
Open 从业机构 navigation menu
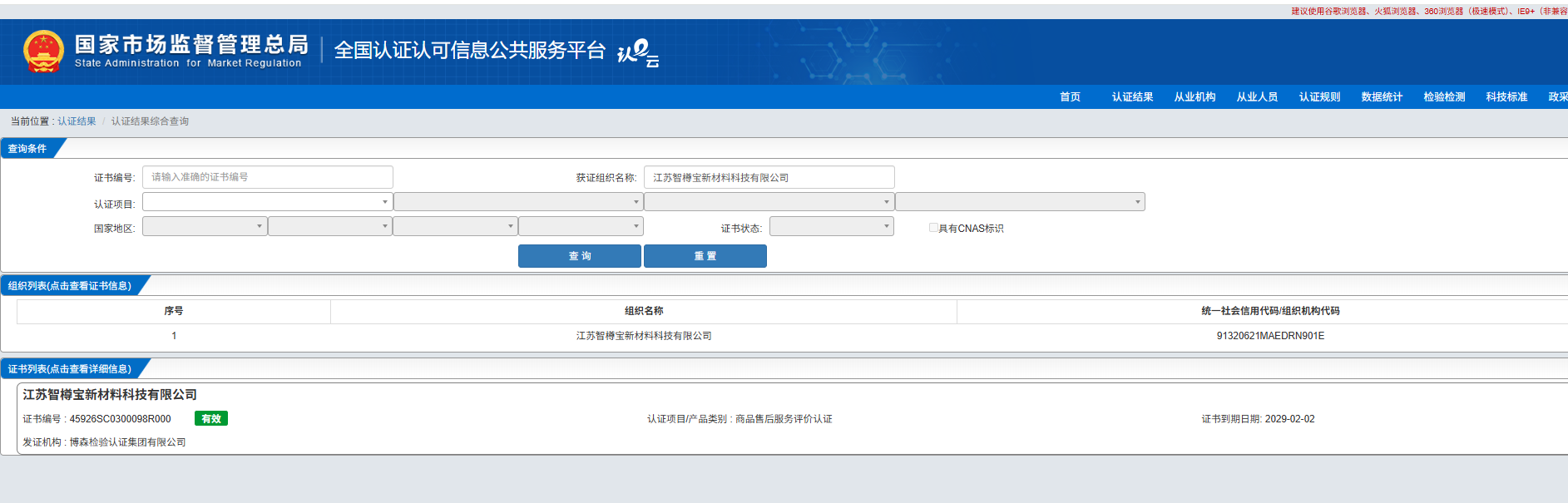[1195, 97]
